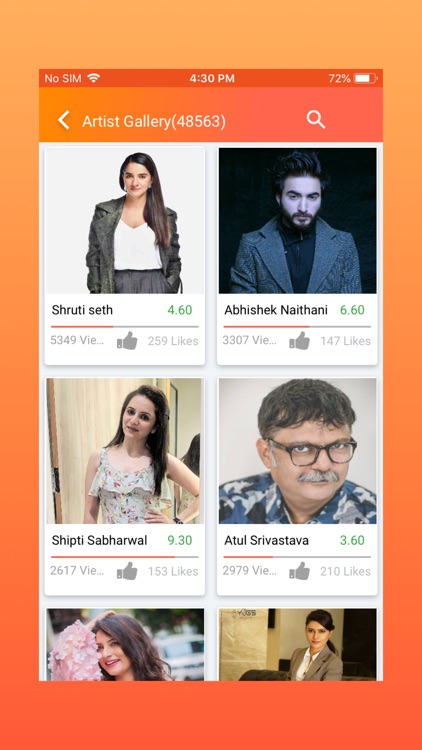Viewport: 422px width, 750px height.
Task: Open Abhishek Naithani's photo thumbnail
Action: tap(298, 221)
